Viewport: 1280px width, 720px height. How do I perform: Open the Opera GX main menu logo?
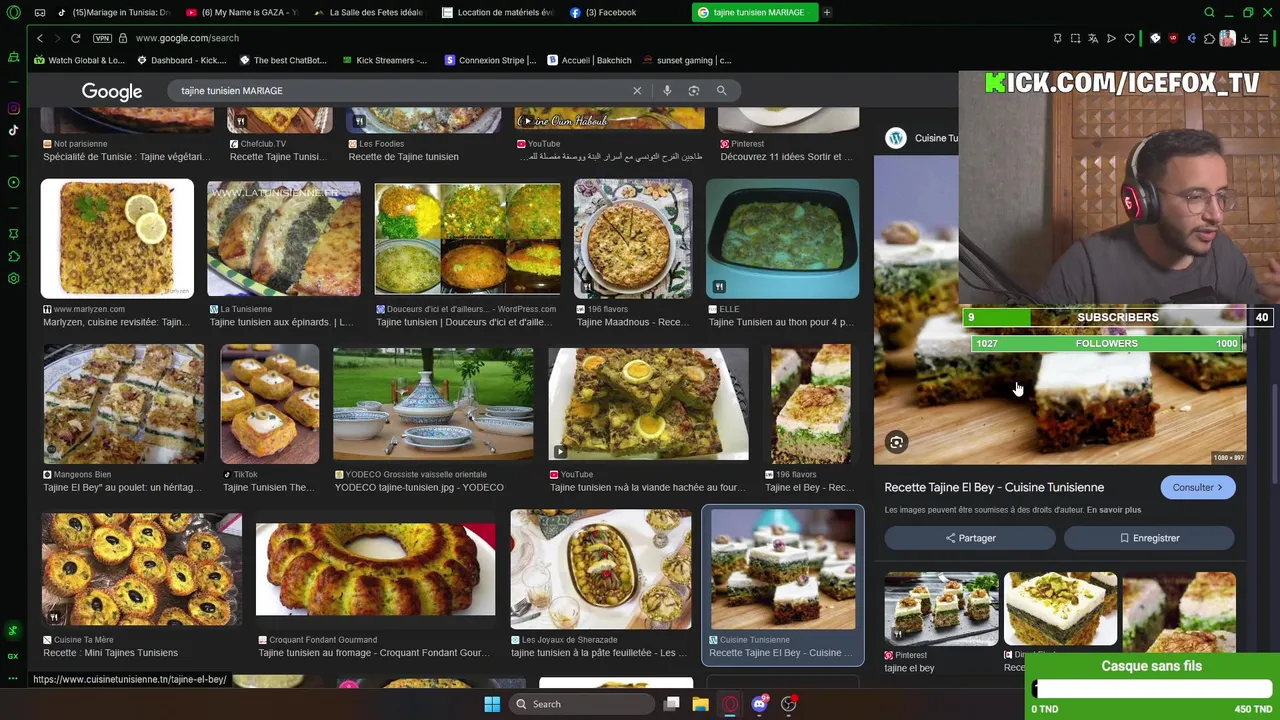(x=13, y=12)
